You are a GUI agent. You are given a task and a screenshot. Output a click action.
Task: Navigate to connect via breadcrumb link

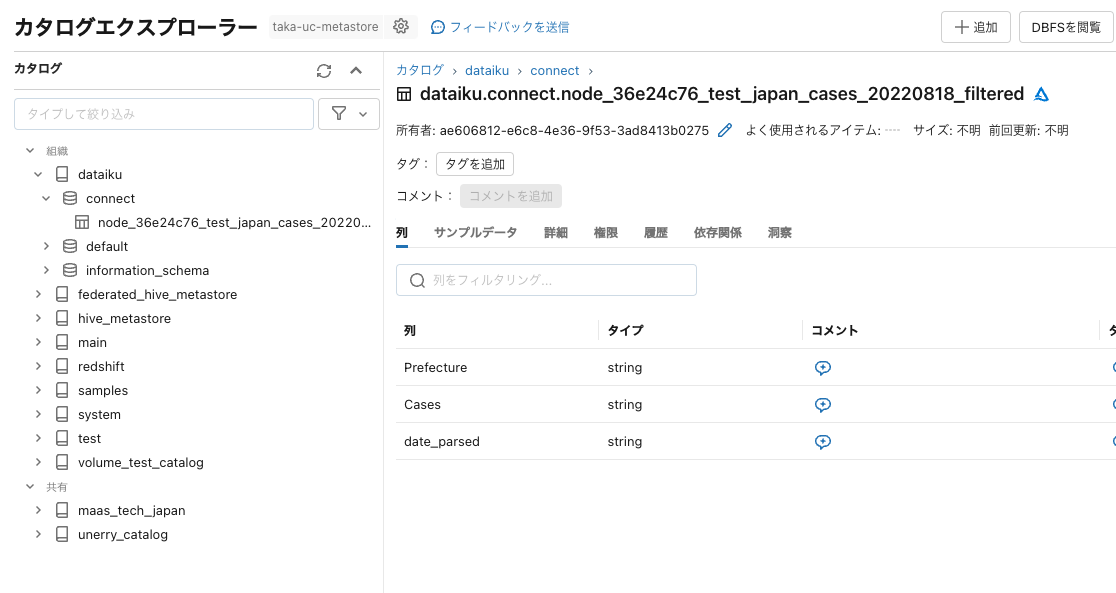pyautogui.click(x=554, y=70)
